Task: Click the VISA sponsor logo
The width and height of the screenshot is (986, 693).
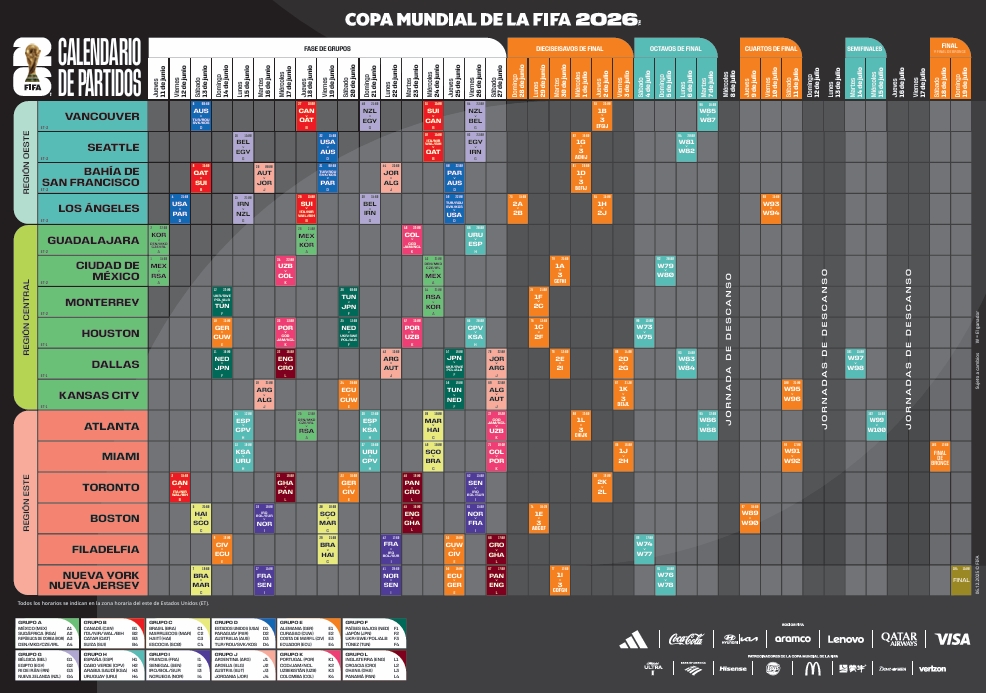Action: [953, 639]
